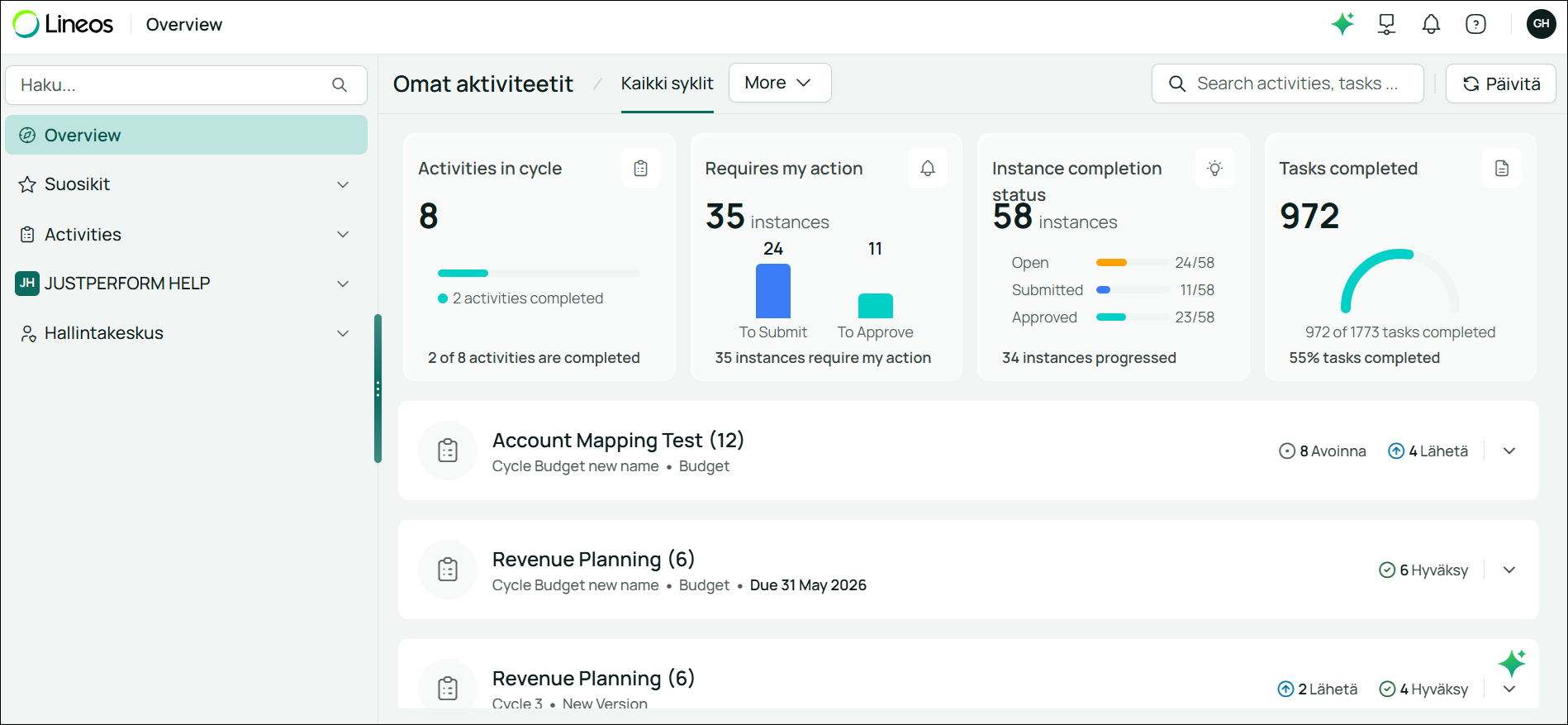Click the lightbulb icon on Instance completion card
Image resolution: width=1568 pixels, height=725 pixels.
1214,169
